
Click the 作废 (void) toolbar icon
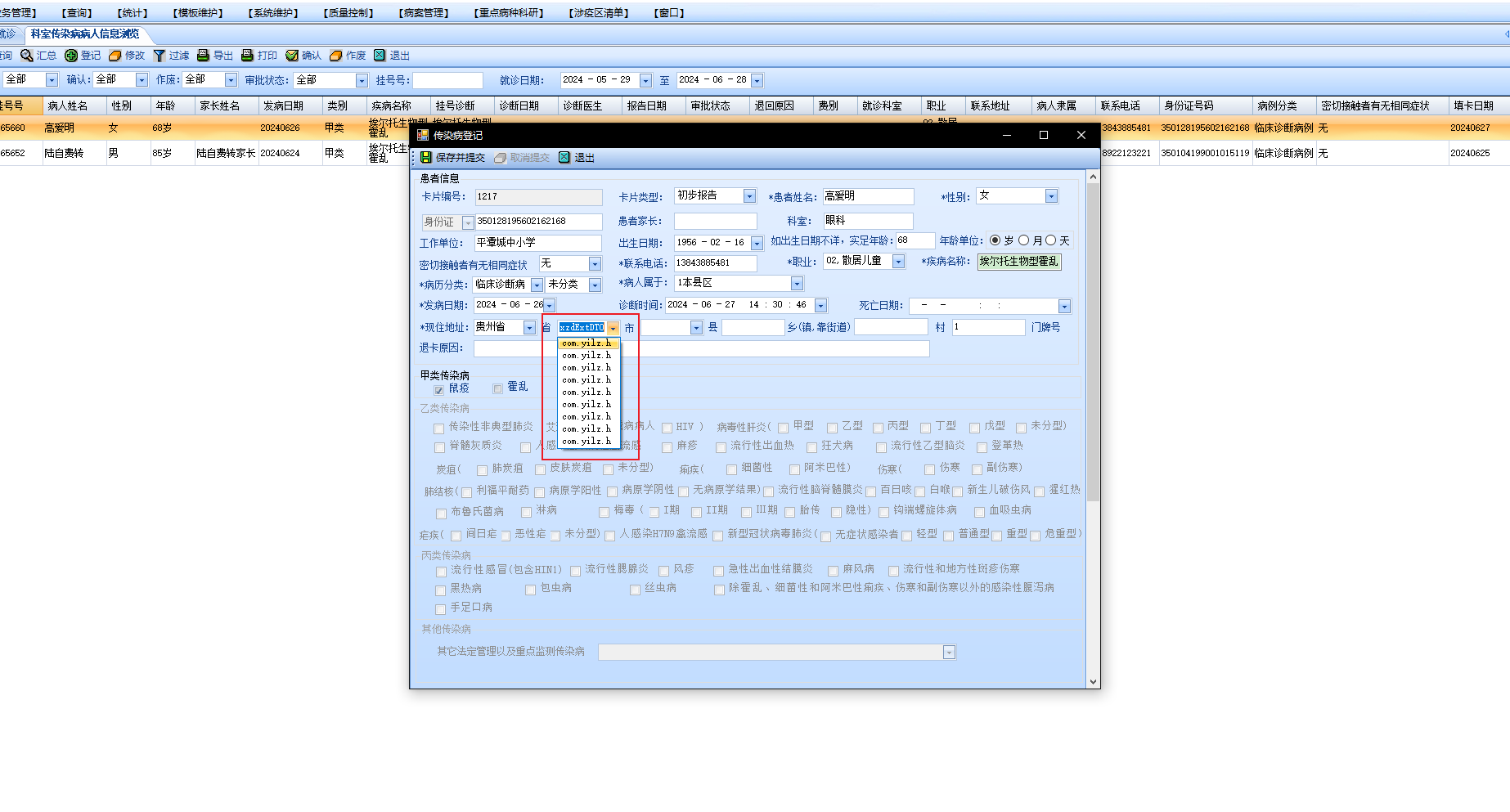point(348,56)
